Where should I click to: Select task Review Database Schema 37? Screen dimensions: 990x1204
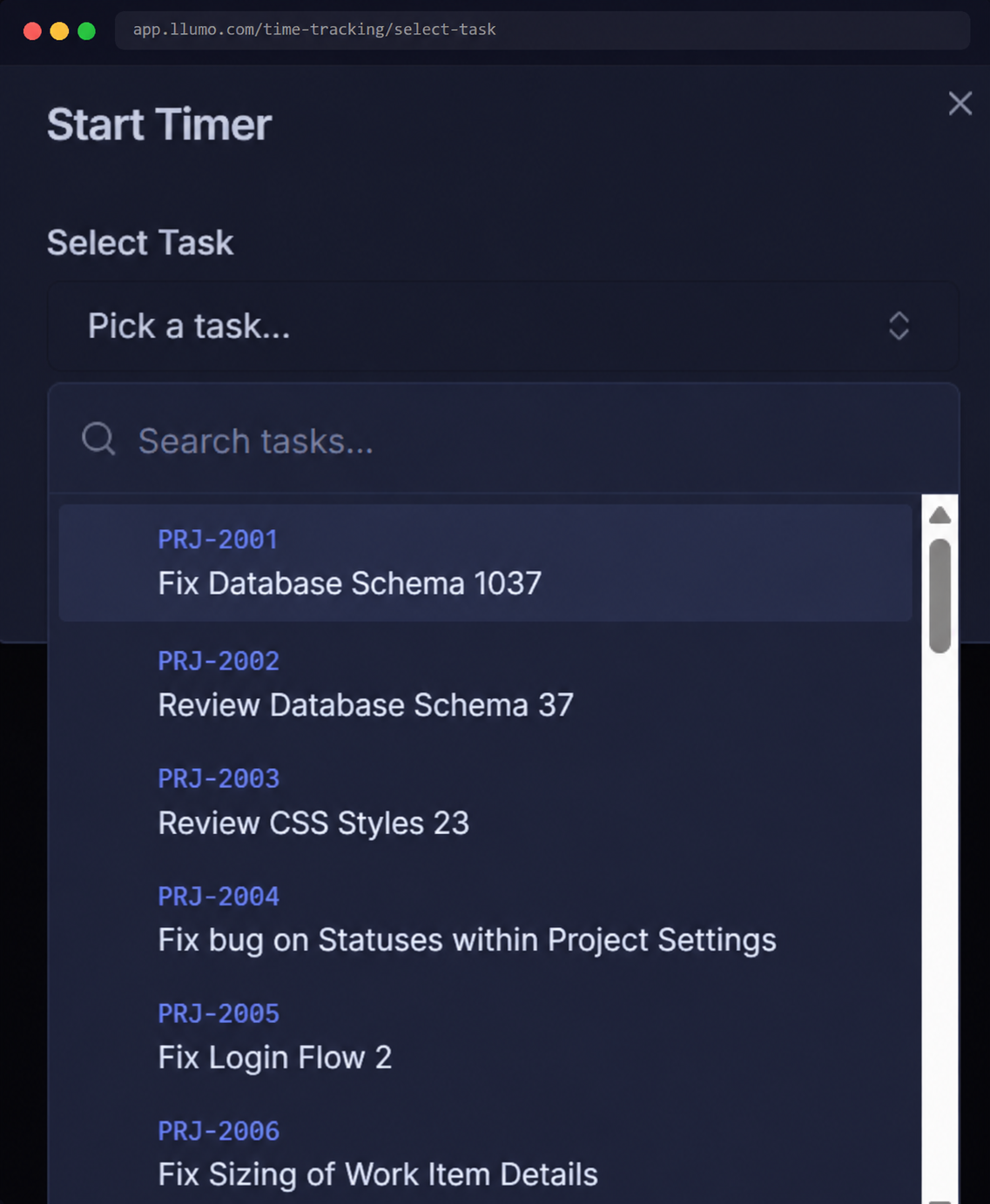(x=485, y=684)
